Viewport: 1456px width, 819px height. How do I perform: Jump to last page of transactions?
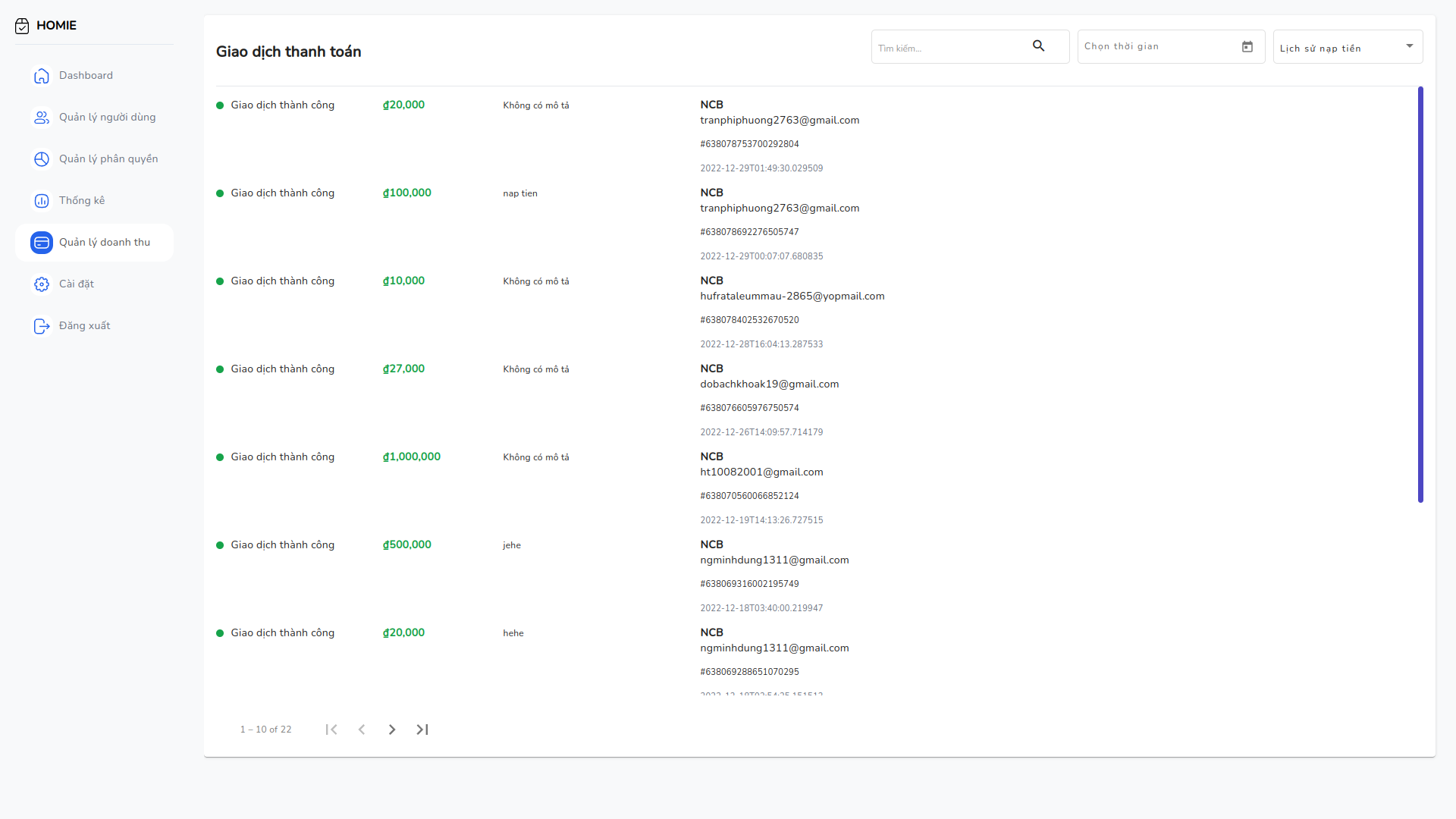pyautogui.click(x=422, y=730)
